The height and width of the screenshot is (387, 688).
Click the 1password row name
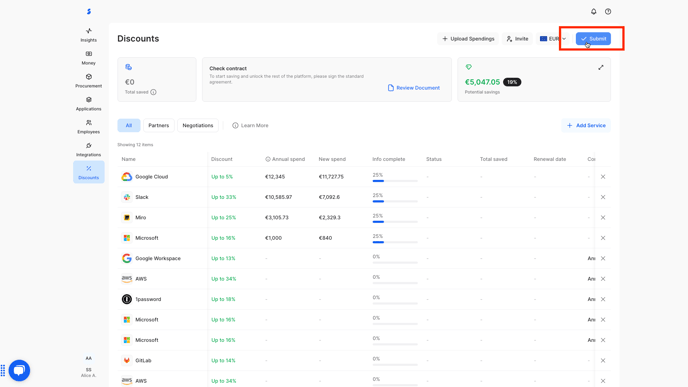[x=148, y=299]
